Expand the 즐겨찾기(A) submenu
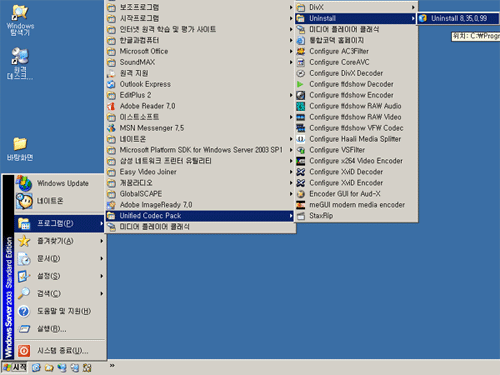 pyautogui.click(x=60, y=241)
